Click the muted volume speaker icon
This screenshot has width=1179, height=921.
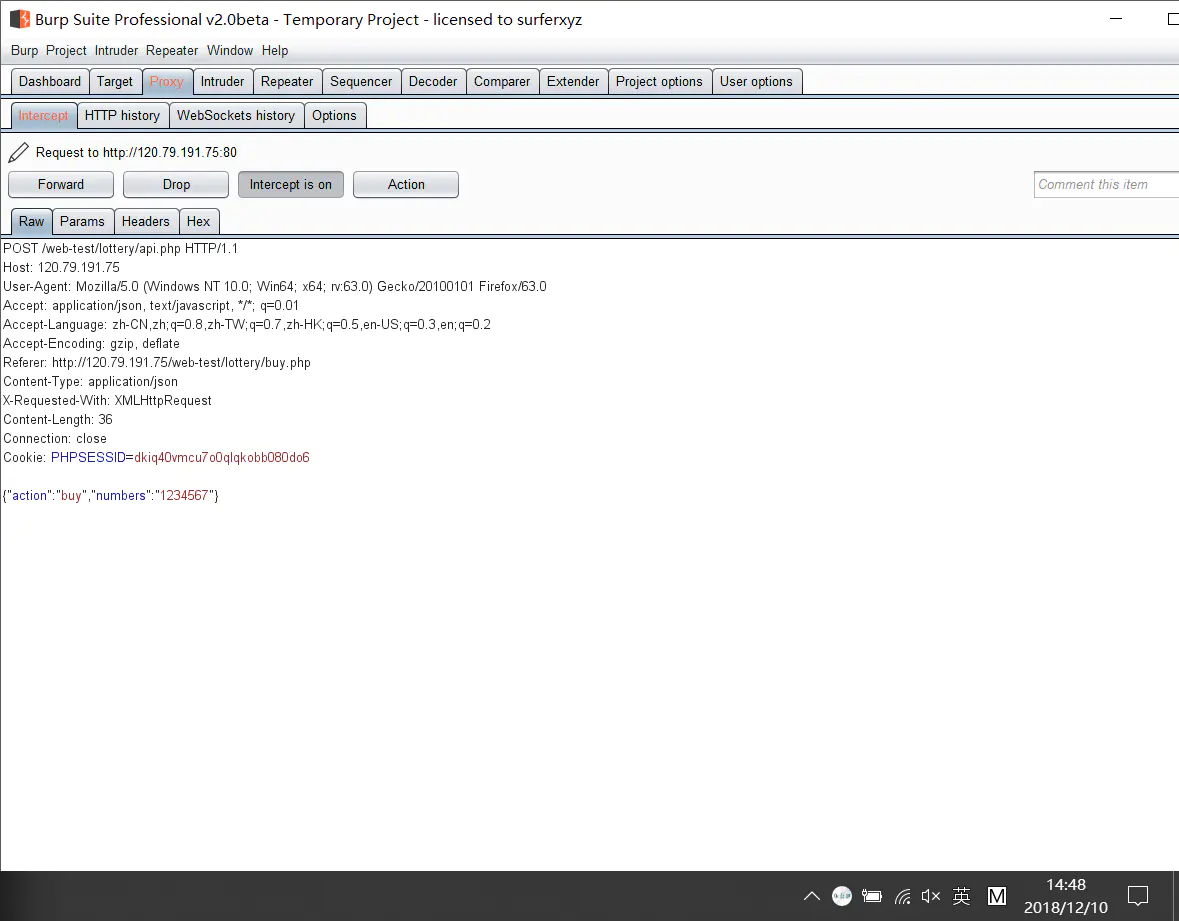pyautogui.click(x=931, y=895)
